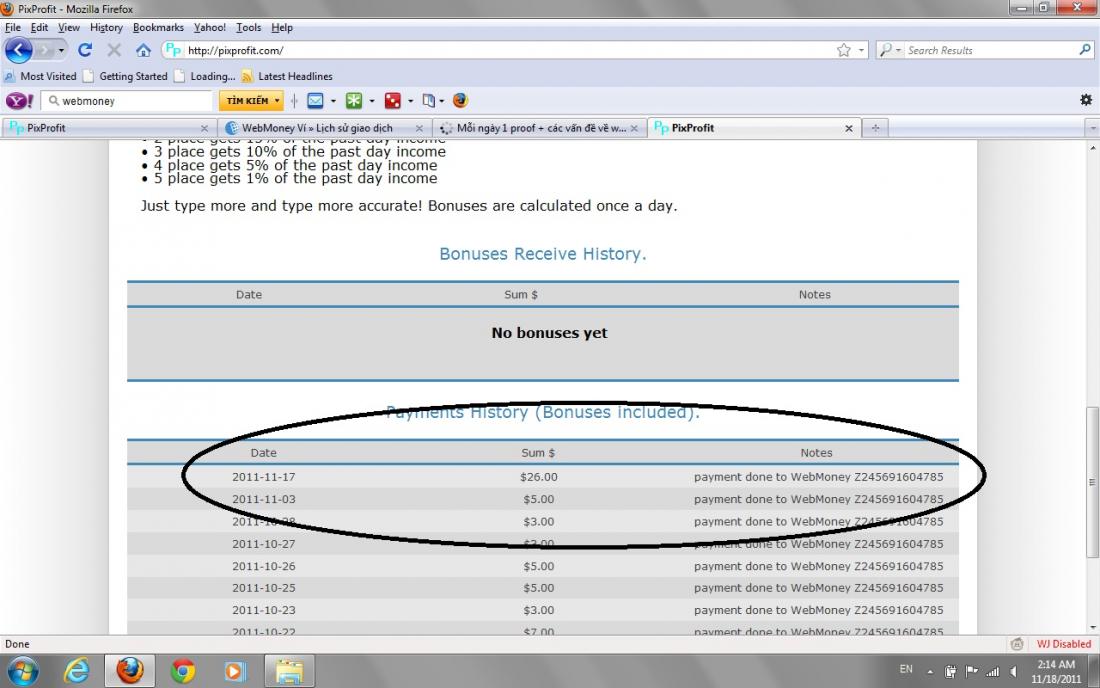Image resolution: width=1100 pixels, height=688 pixels.
Task: Open Most Visited bookmarks
Action: 40,76
